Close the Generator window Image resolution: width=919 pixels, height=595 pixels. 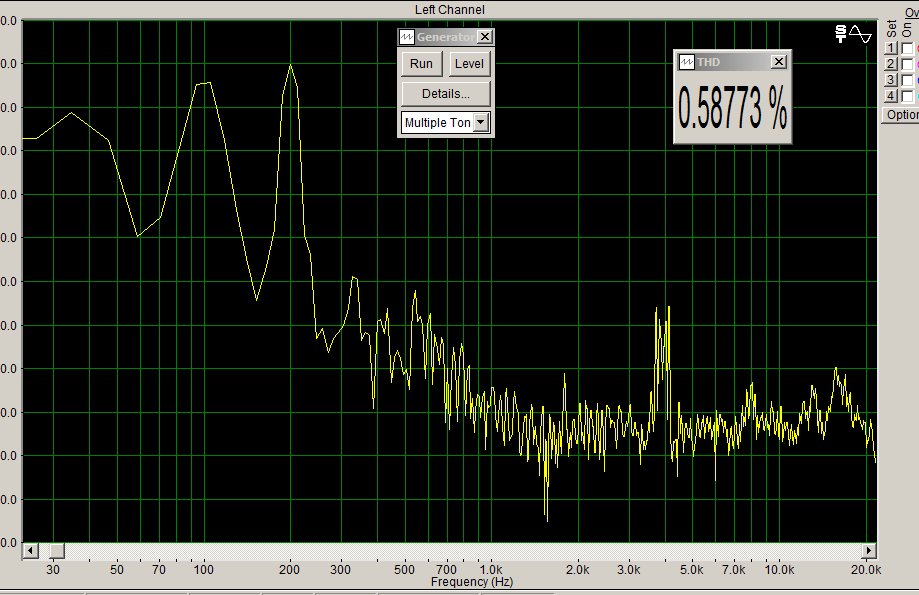485,37
